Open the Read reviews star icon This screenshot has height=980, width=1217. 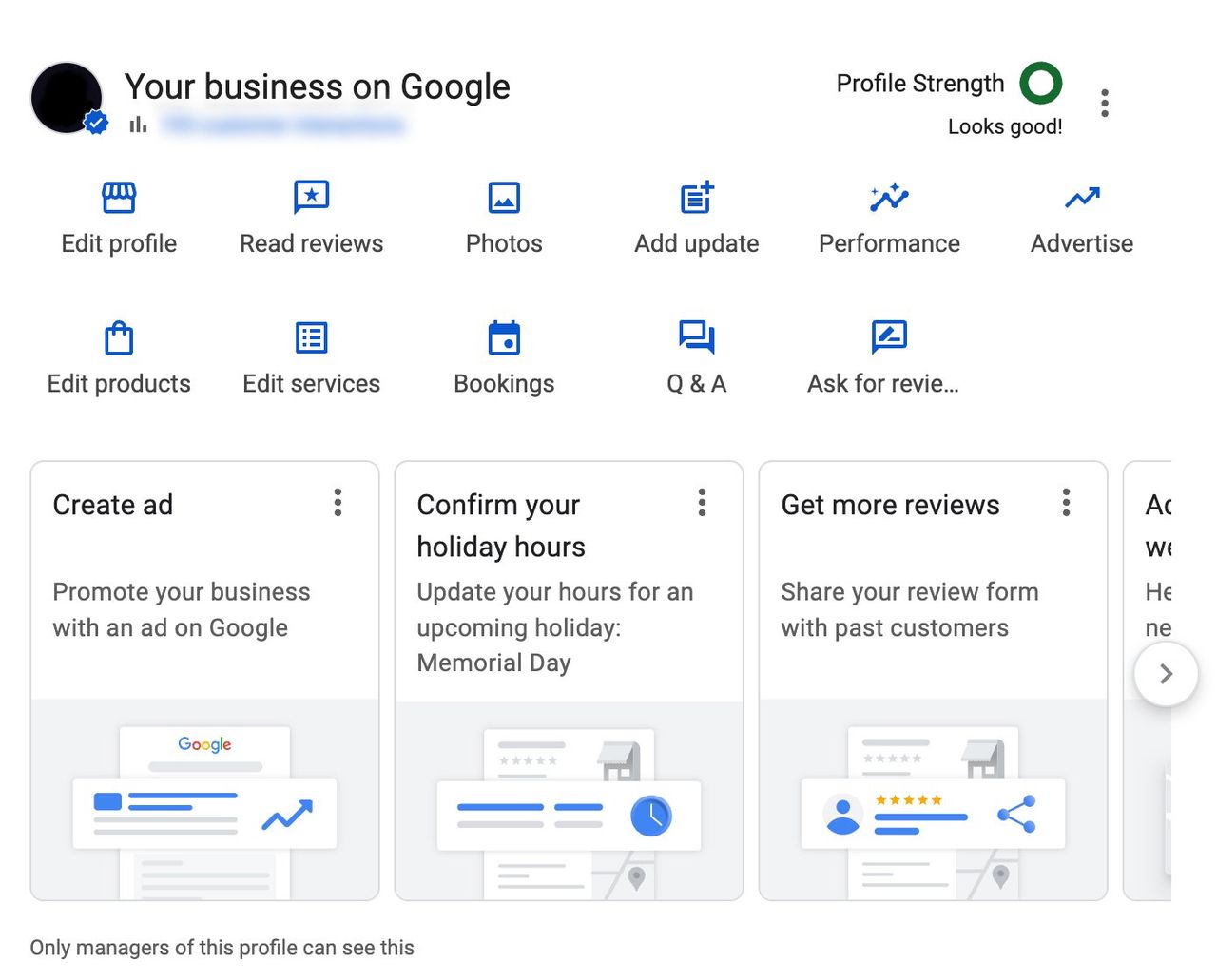pyautogui.click(x=311, y=198)
